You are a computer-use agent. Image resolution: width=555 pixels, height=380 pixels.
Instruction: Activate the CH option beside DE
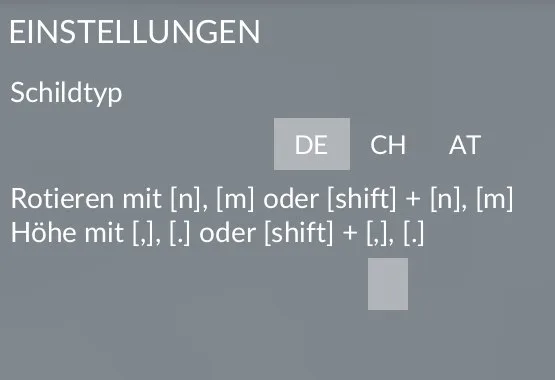click(388, 144)
